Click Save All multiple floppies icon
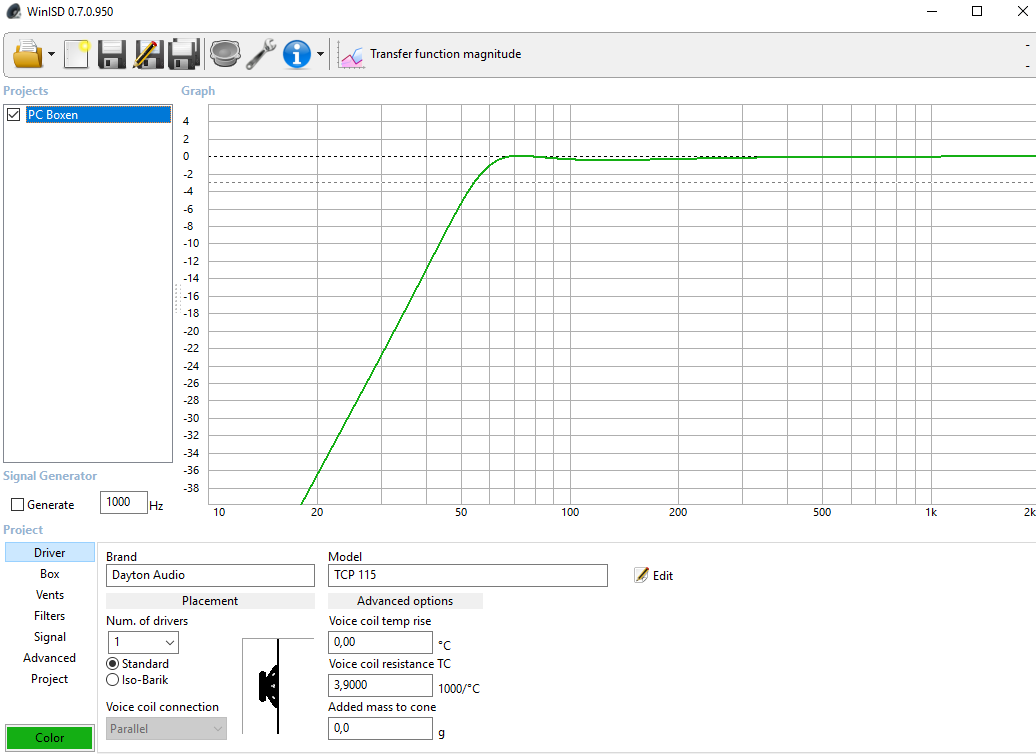This screenshot has height=754, width=1036. point(184,54)
